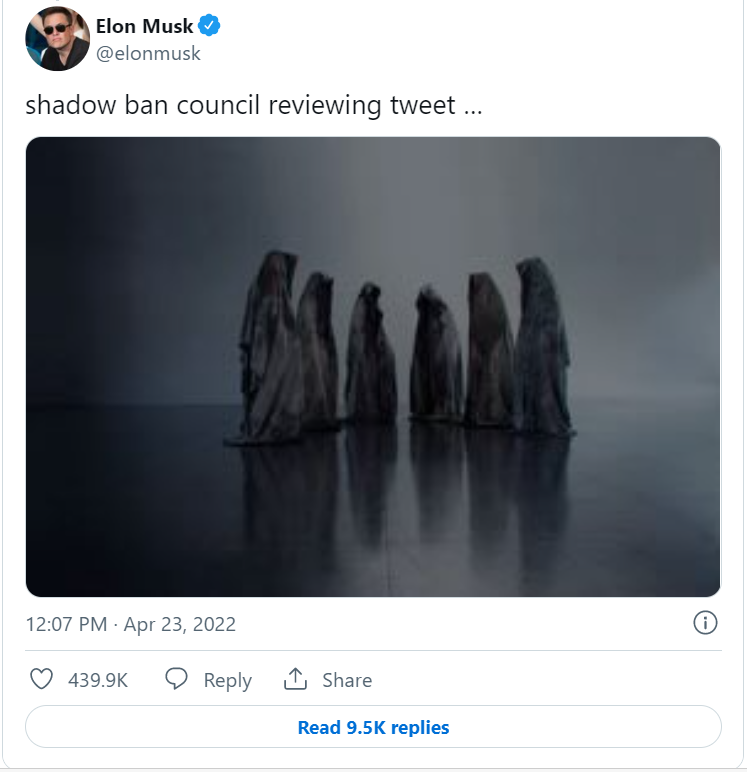This screenshot has height=772, width=747.
Task: Open the @elonmusk handle link
Action: click(x=148, y=54)
